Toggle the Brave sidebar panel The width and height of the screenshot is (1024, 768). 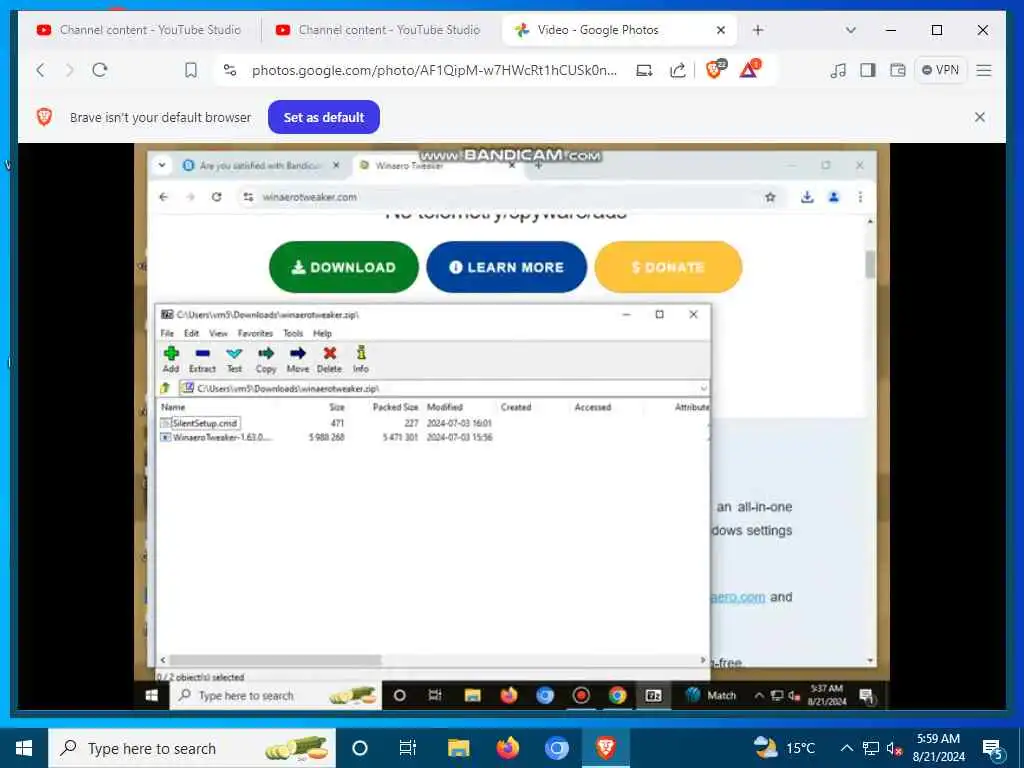868,70
